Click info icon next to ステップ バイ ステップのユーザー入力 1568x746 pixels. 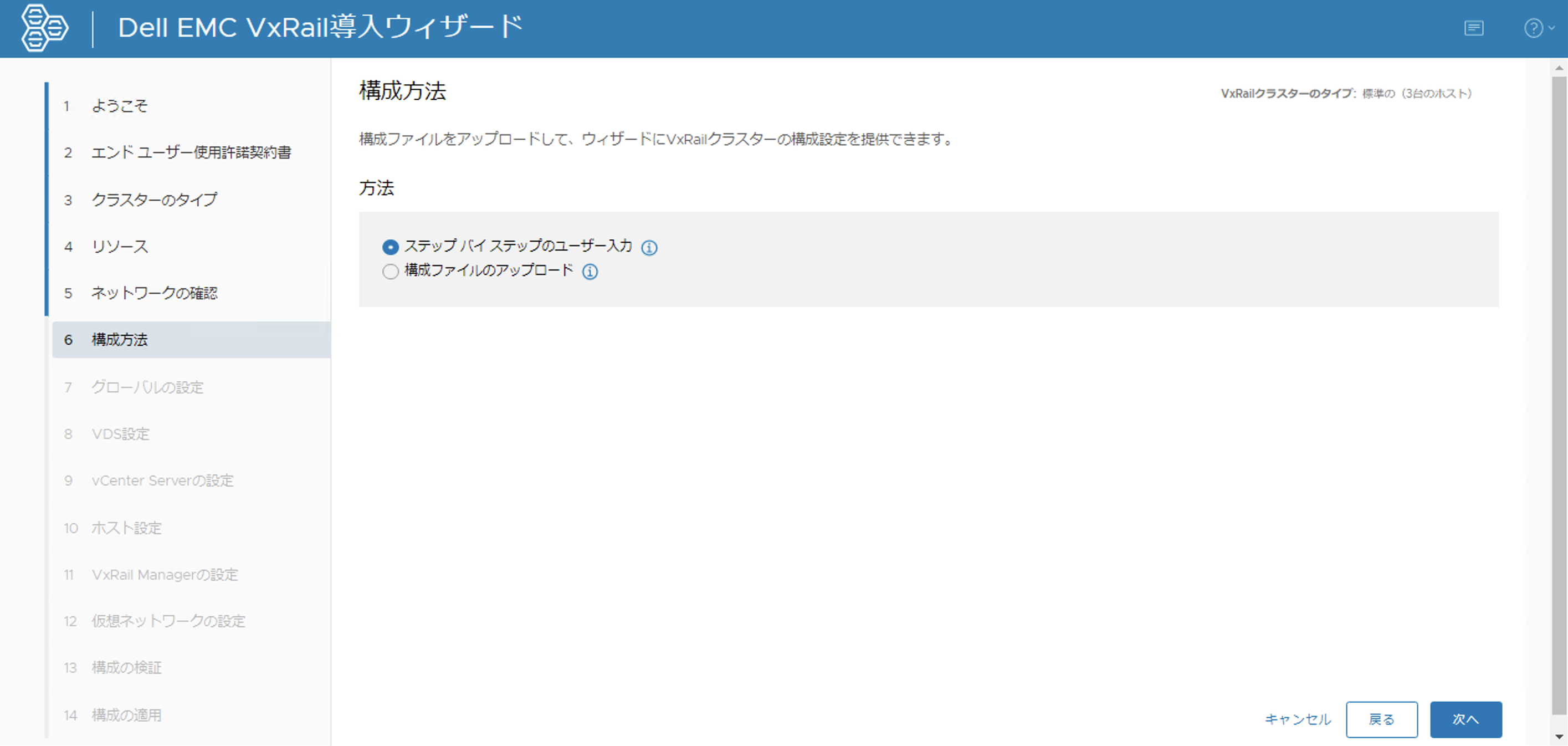coord(649,247)
